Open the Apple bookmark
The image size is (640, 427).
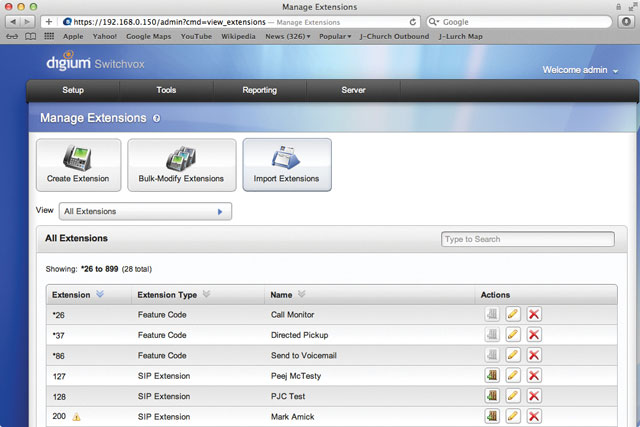(x=73, y=36)
